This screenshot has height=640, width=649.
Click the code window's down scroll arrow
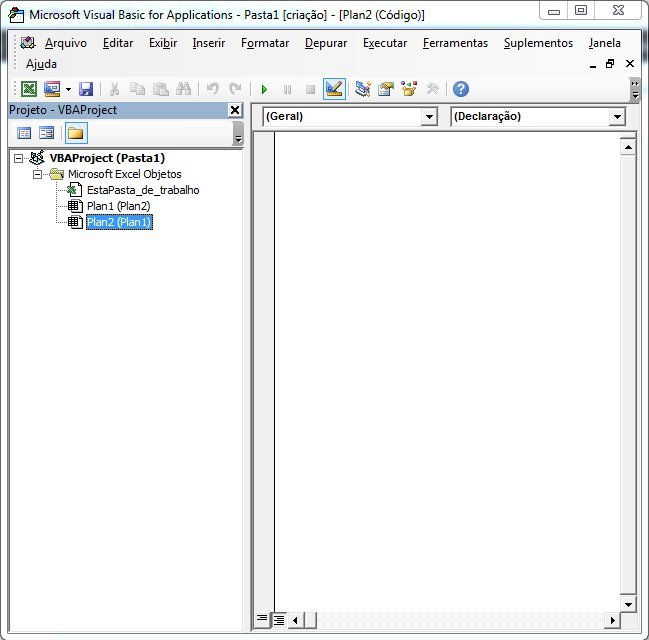628,604
